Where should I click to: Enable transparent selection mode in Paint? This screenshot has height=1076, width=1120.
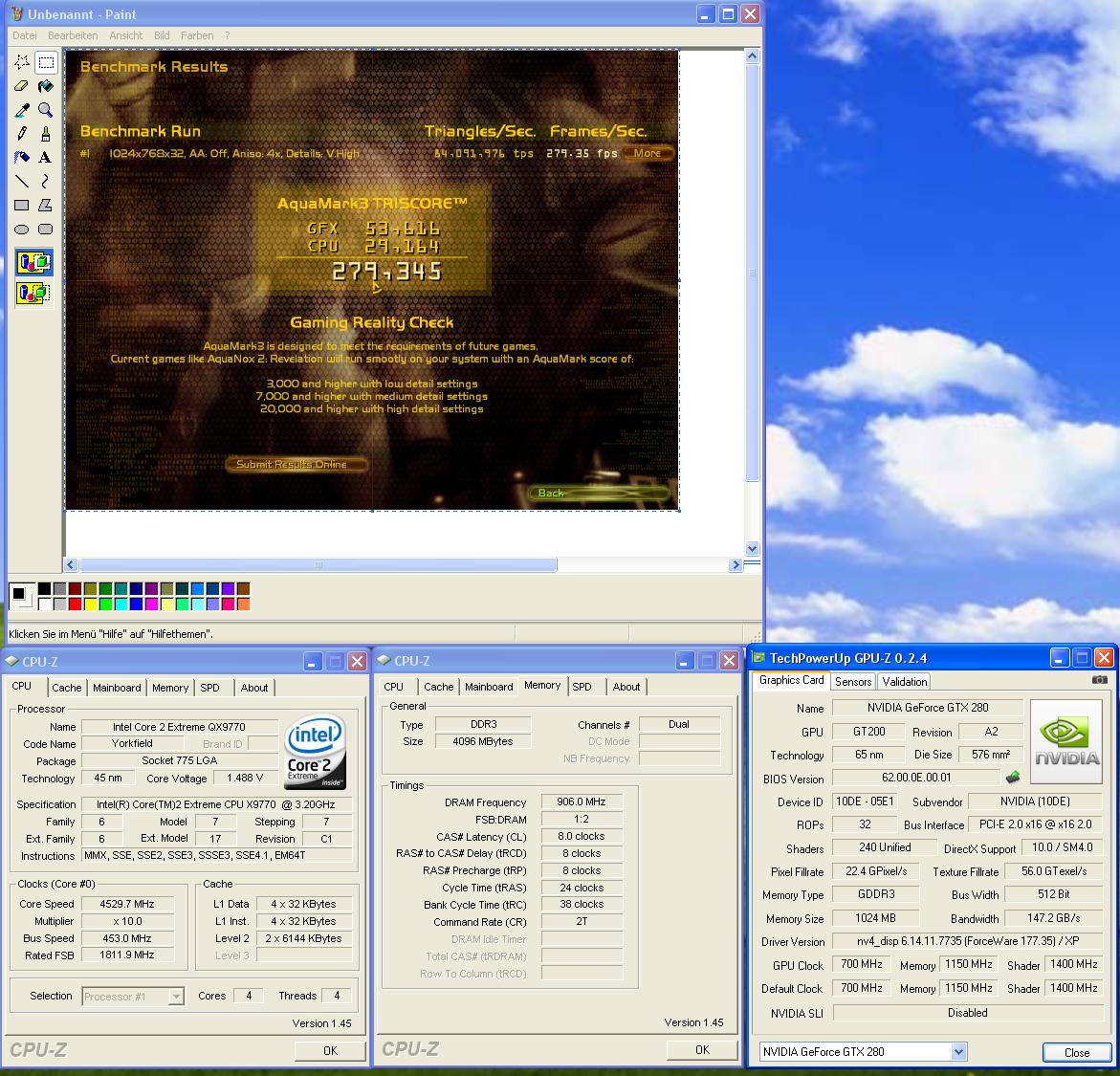34,293
